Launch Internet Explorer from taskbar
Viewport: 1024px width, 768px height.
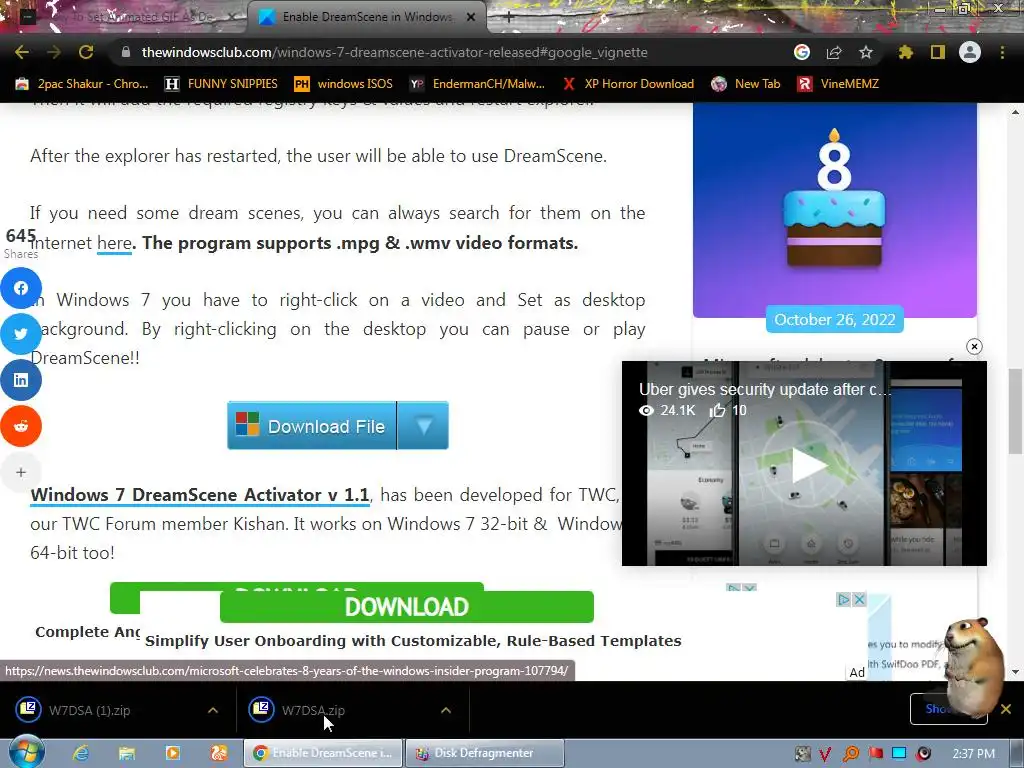pos(80,753)
